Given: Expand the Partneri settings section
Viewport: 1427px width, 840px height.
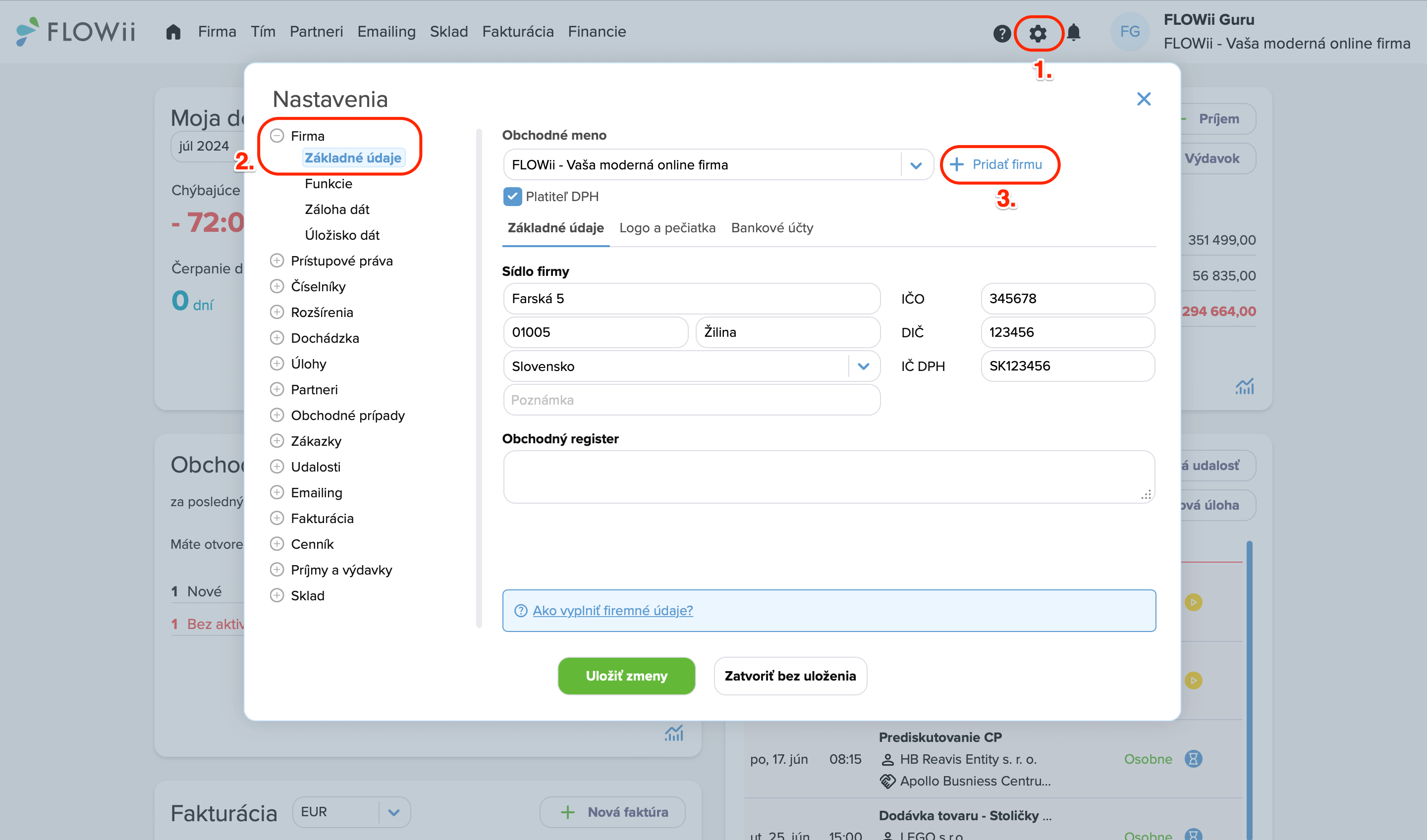Looking at the screenshot, I should click(276, 389).
